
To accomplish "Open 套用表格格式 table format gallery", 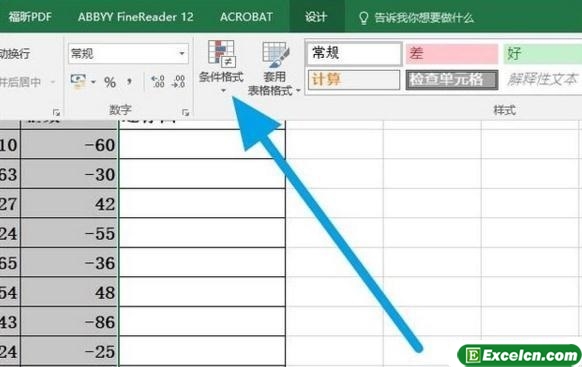I will (274, 68).
